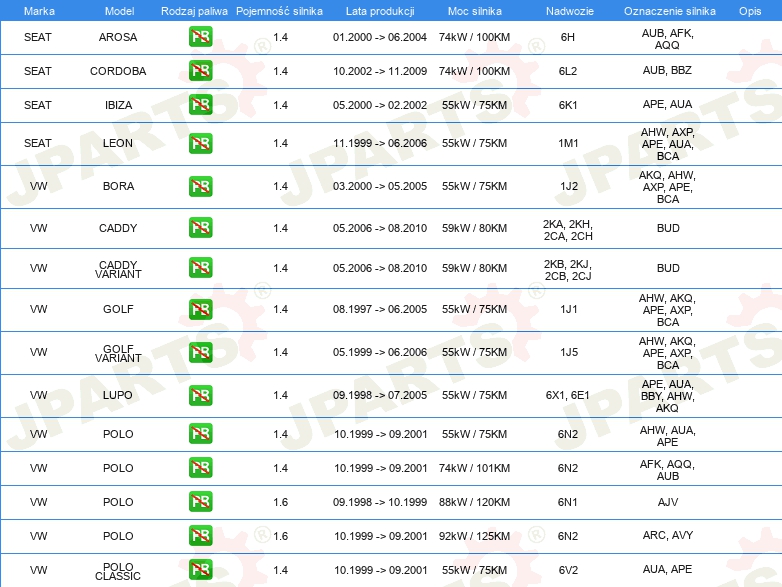This screenshot has width=782, height=587.
Task: Click the fuel icon in the SEAT IBIZA row
Action: 200,105
